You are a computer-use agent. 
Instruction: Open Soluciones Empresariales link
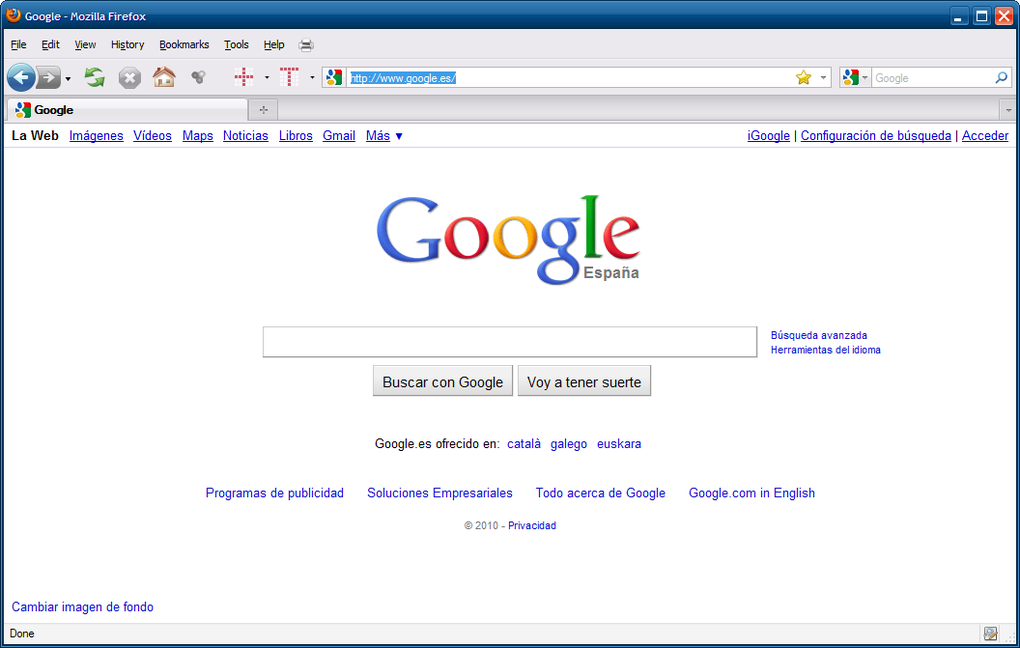440,493
